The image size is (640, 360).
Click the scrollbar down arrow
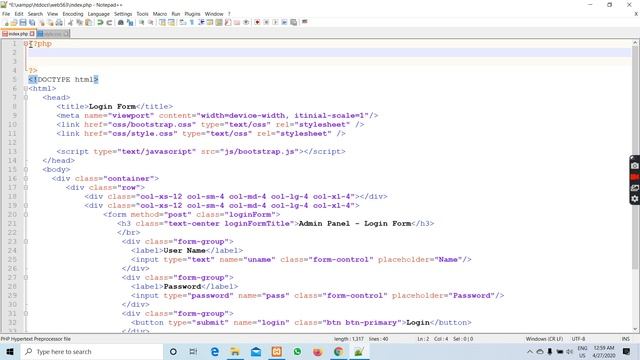[635, 329]
